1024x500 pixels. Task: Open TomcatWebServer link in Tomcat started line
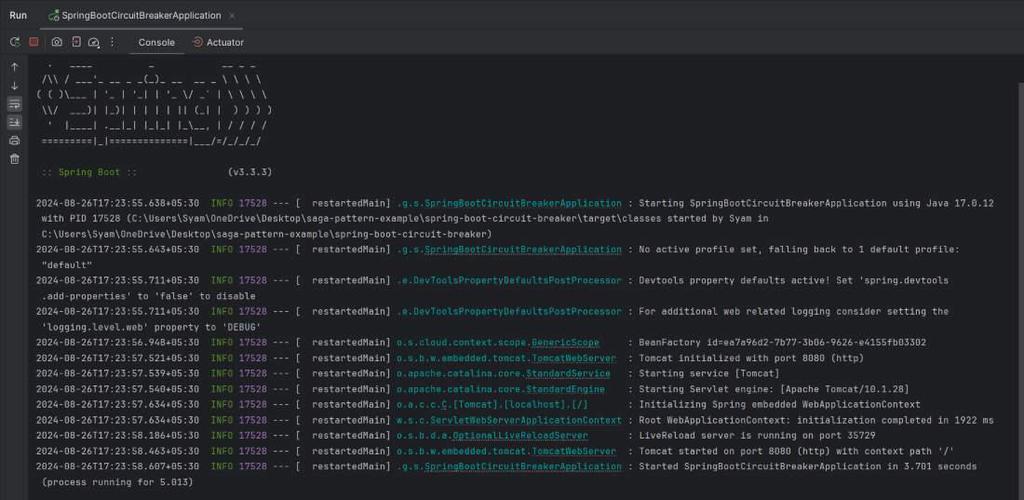tap(573, 450)
